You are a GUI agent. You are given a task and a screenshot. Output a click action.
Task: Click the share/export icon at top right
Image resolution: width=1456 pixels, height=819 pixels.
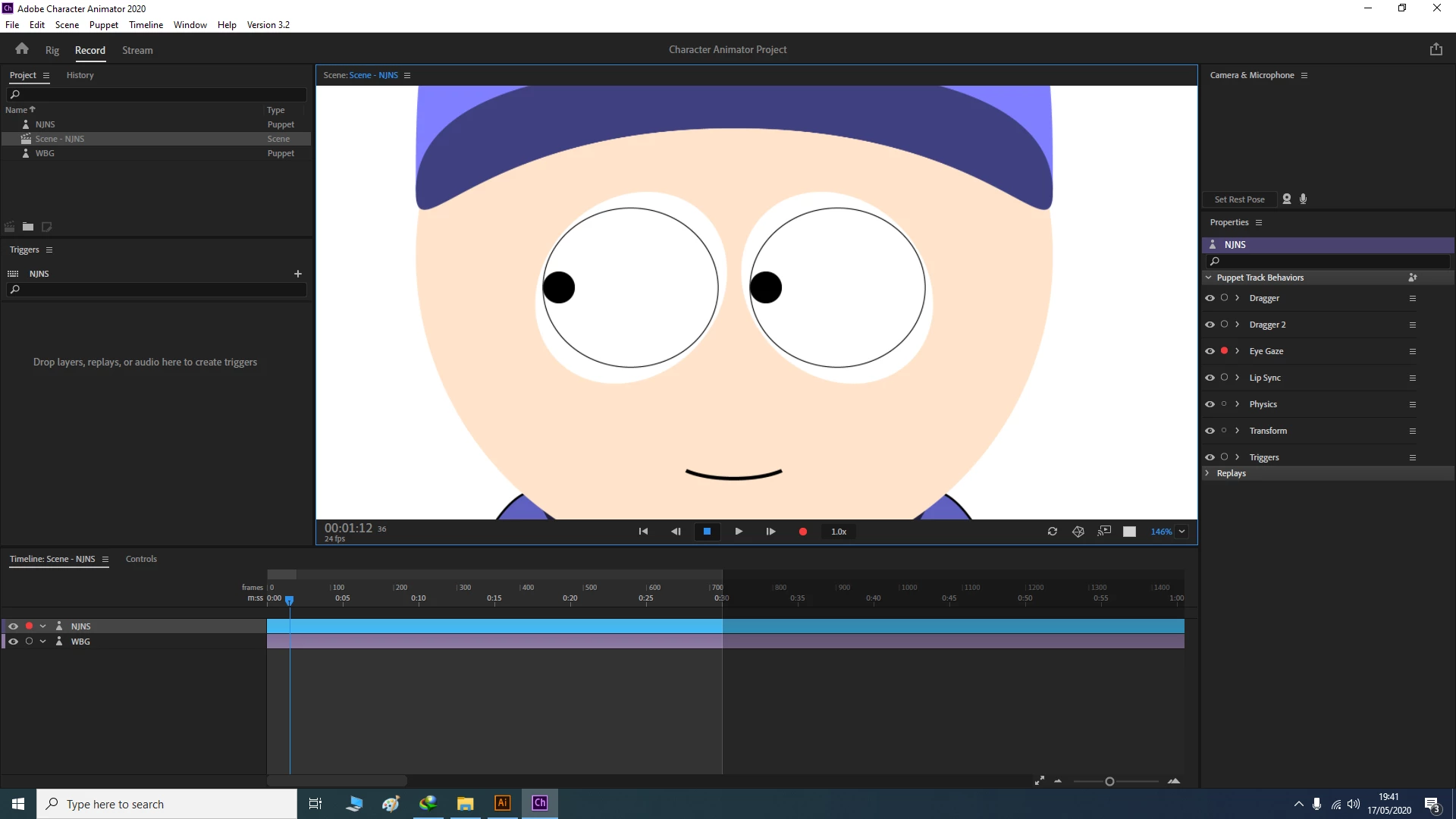(1436, 49)
